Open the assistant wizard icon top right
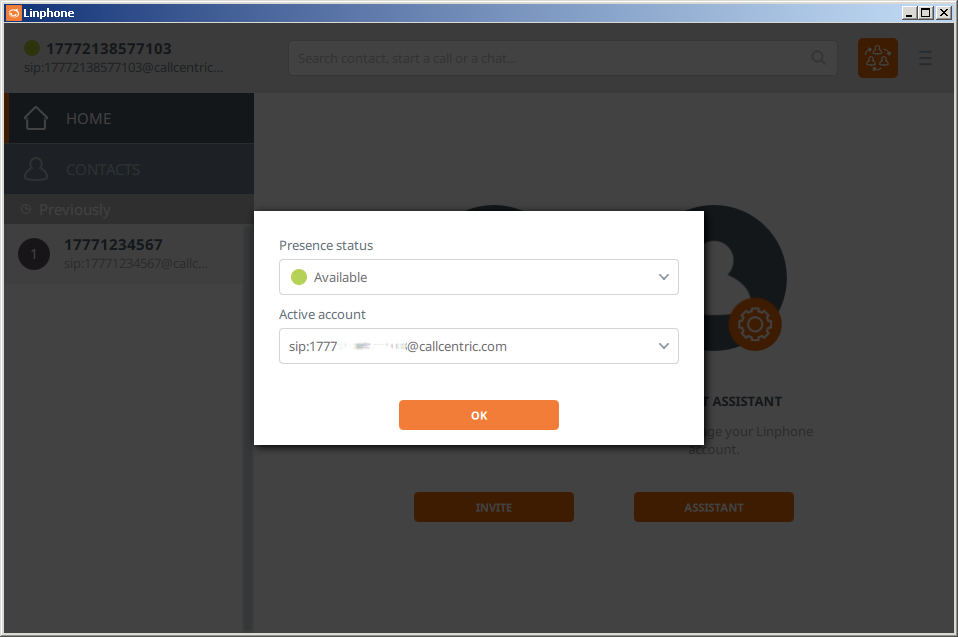 tap(877, 58)
